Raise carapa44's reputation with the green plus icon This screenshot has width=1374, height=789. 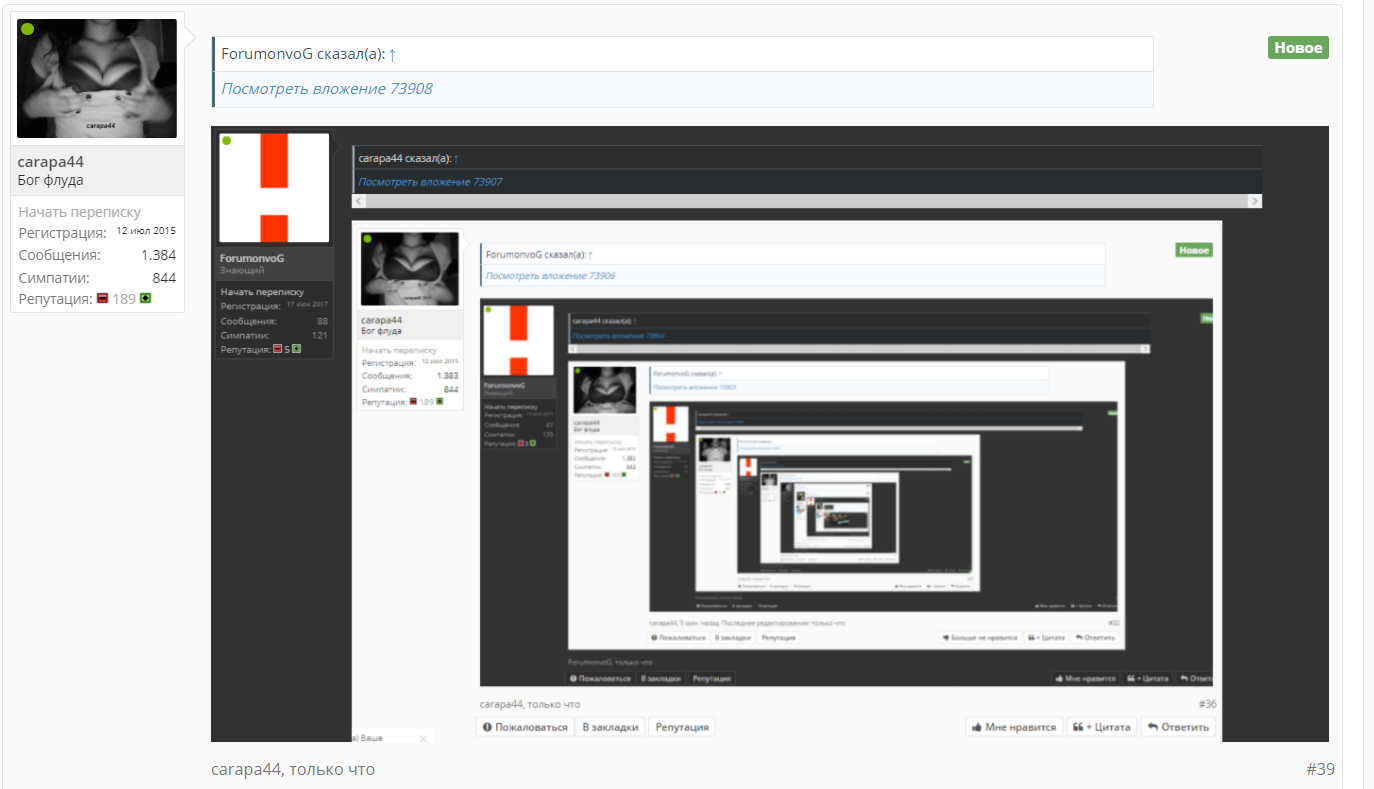click(145, 298)
